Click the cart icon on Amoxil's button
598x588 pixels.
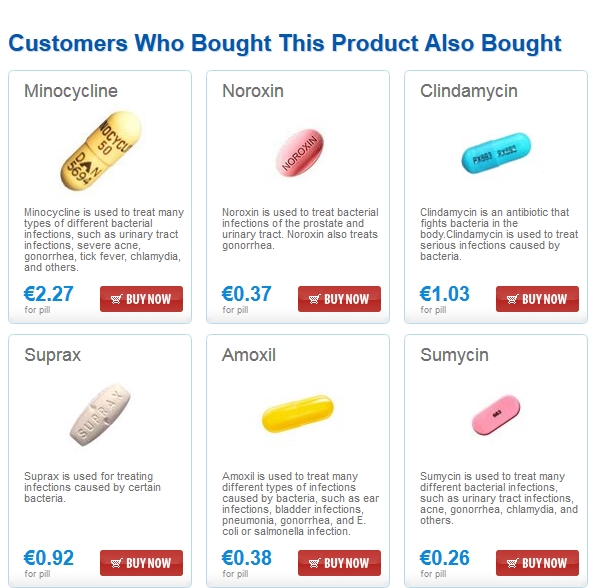point(315,563)
